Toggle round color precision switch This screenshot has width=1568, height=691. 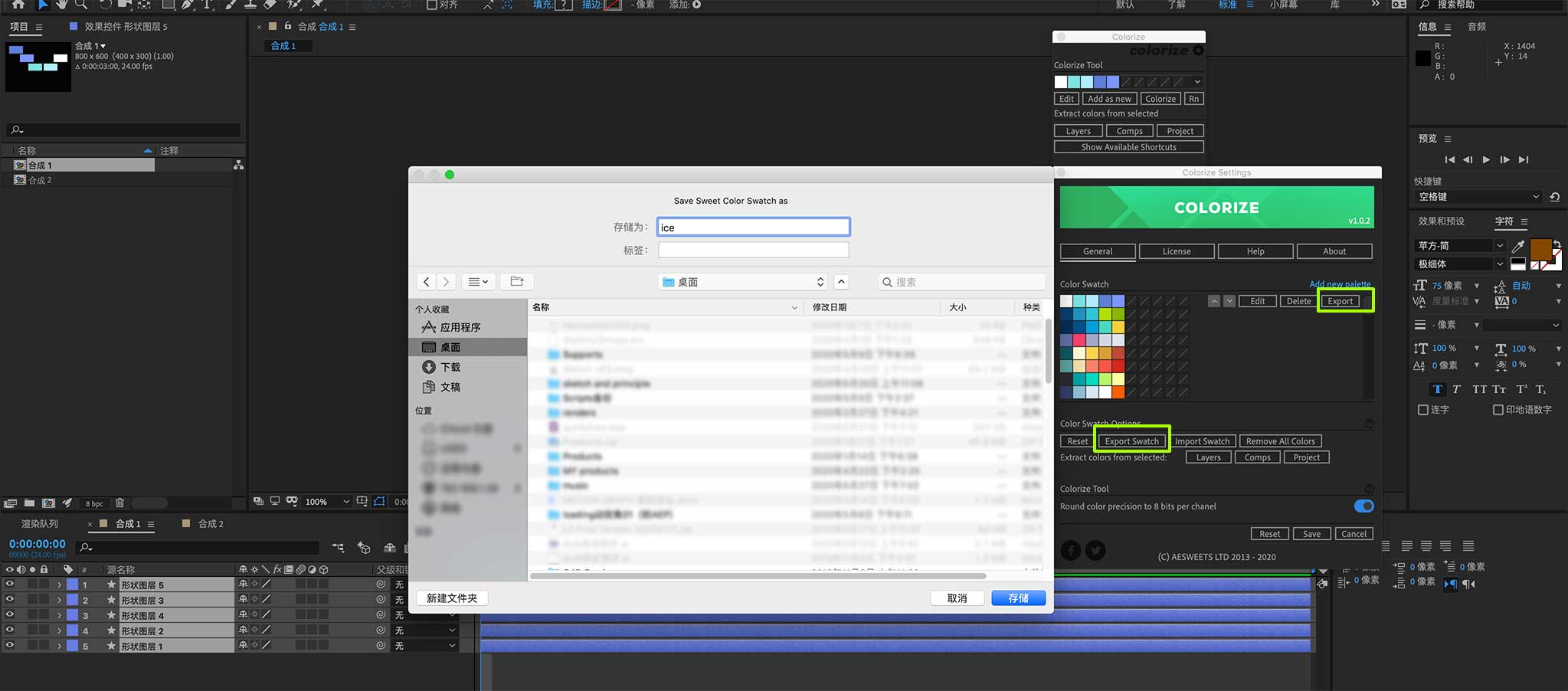coord(1363,506)
